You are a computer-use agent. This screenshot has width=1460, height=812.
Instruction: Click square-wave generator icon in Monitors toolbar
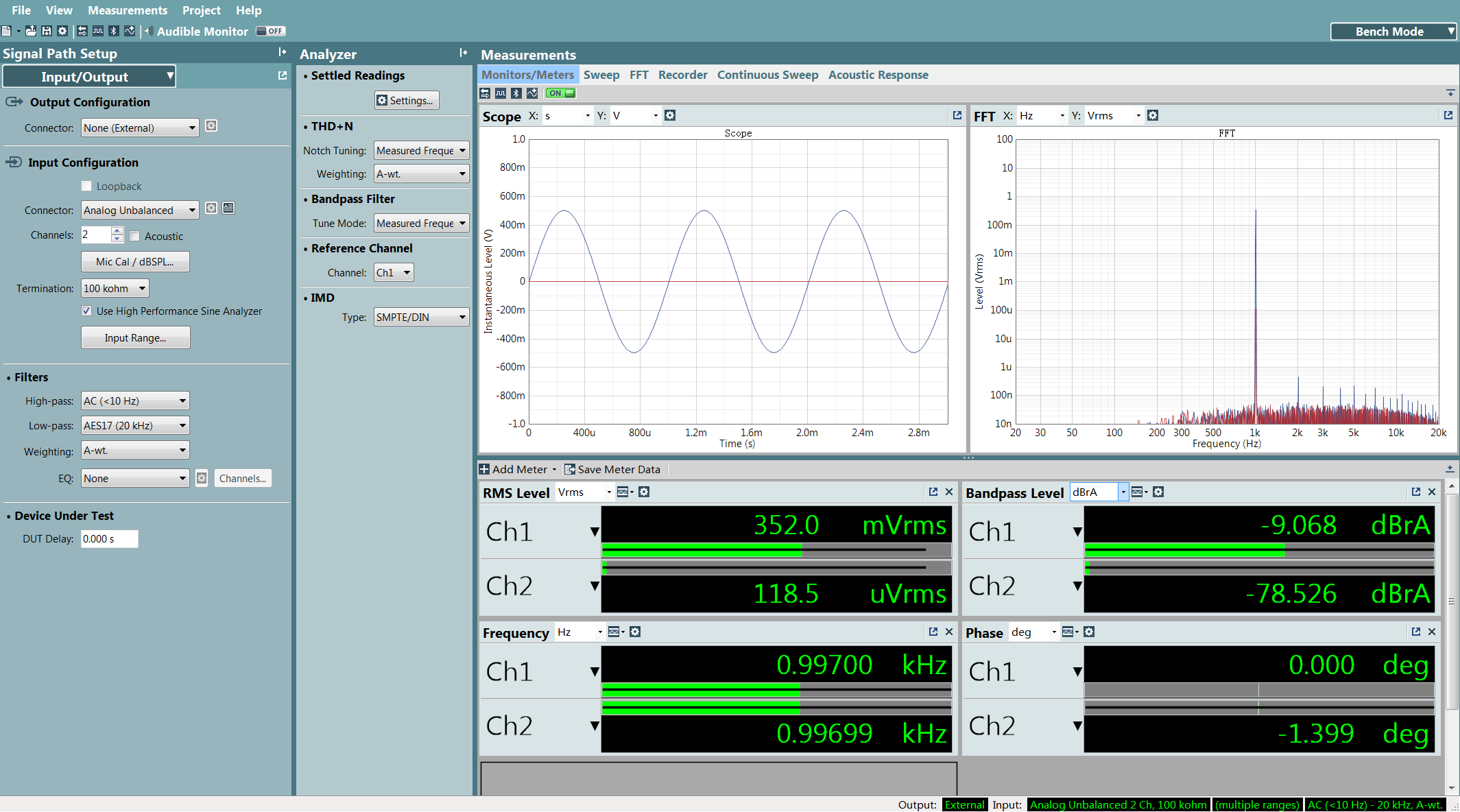[501, 93]
